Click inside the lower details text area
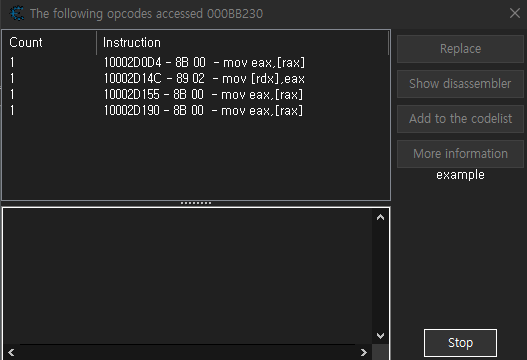527x360 pixels. click(x=188, y=276)
